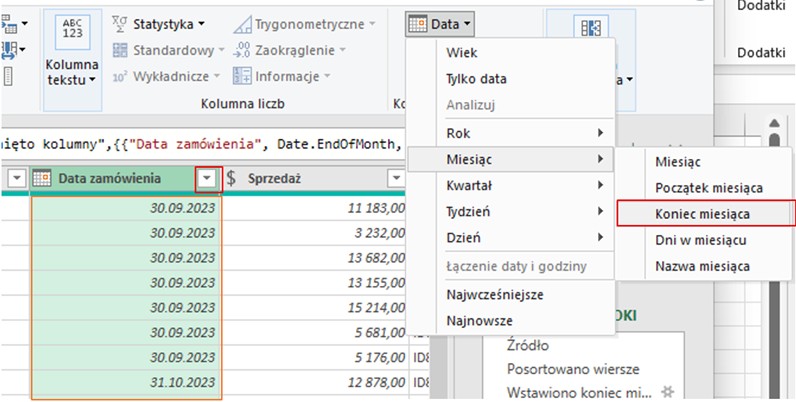Open the Statystyka dropdown
This screenshot has width=796, height=402.
point(202,24)
